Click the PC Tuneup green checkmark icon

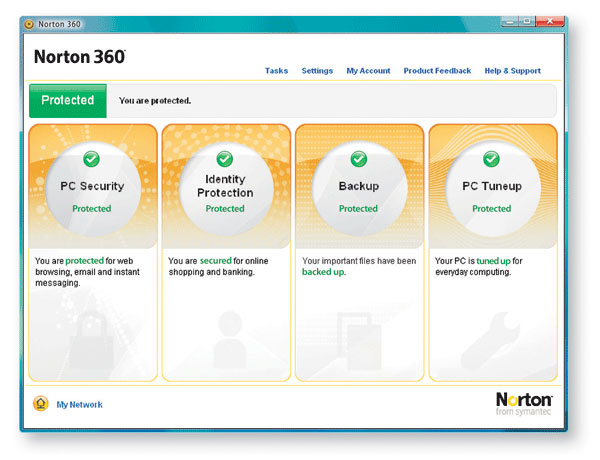(491, 159)
